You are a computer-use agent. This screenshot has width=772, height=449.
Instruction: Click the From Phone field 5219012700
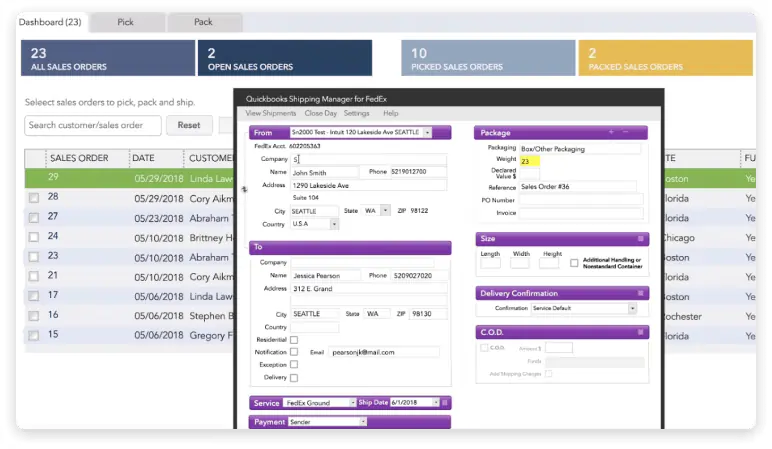click(x=418, y=172)
